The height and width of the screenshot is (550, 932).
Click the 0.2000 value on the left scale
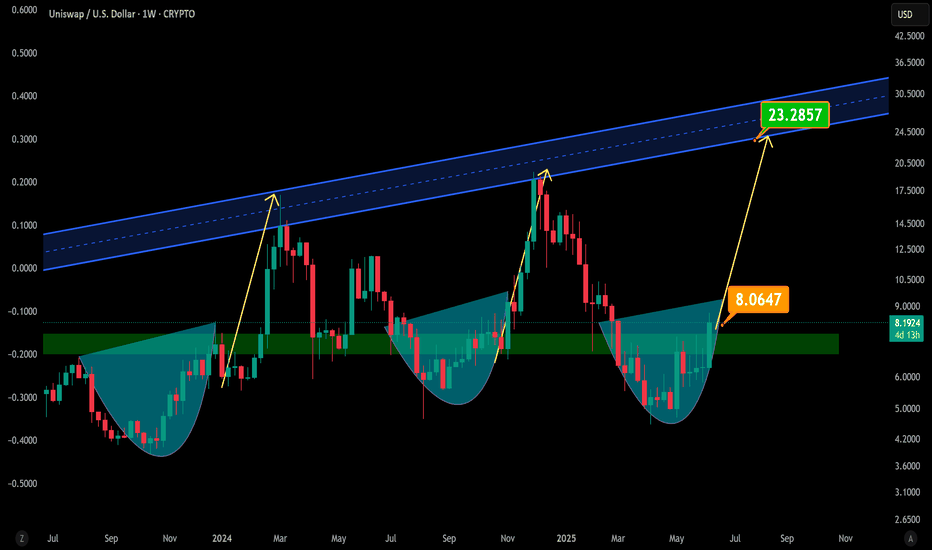click(24, 182)
